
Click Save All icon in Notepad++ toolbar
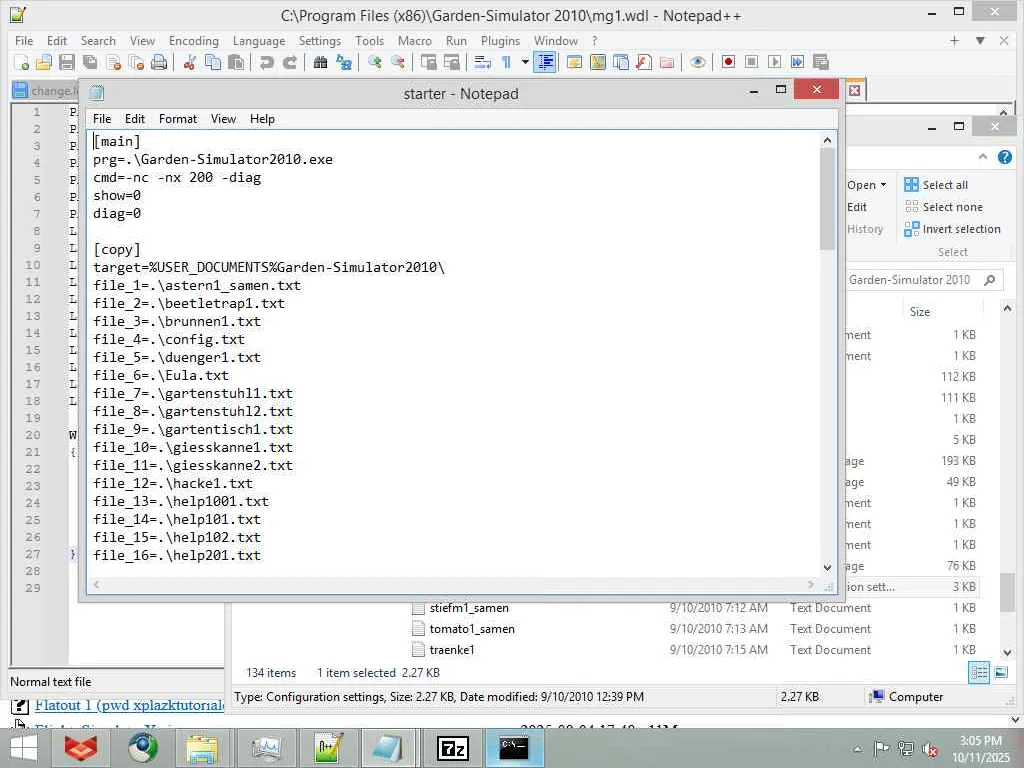click(90, 62)
